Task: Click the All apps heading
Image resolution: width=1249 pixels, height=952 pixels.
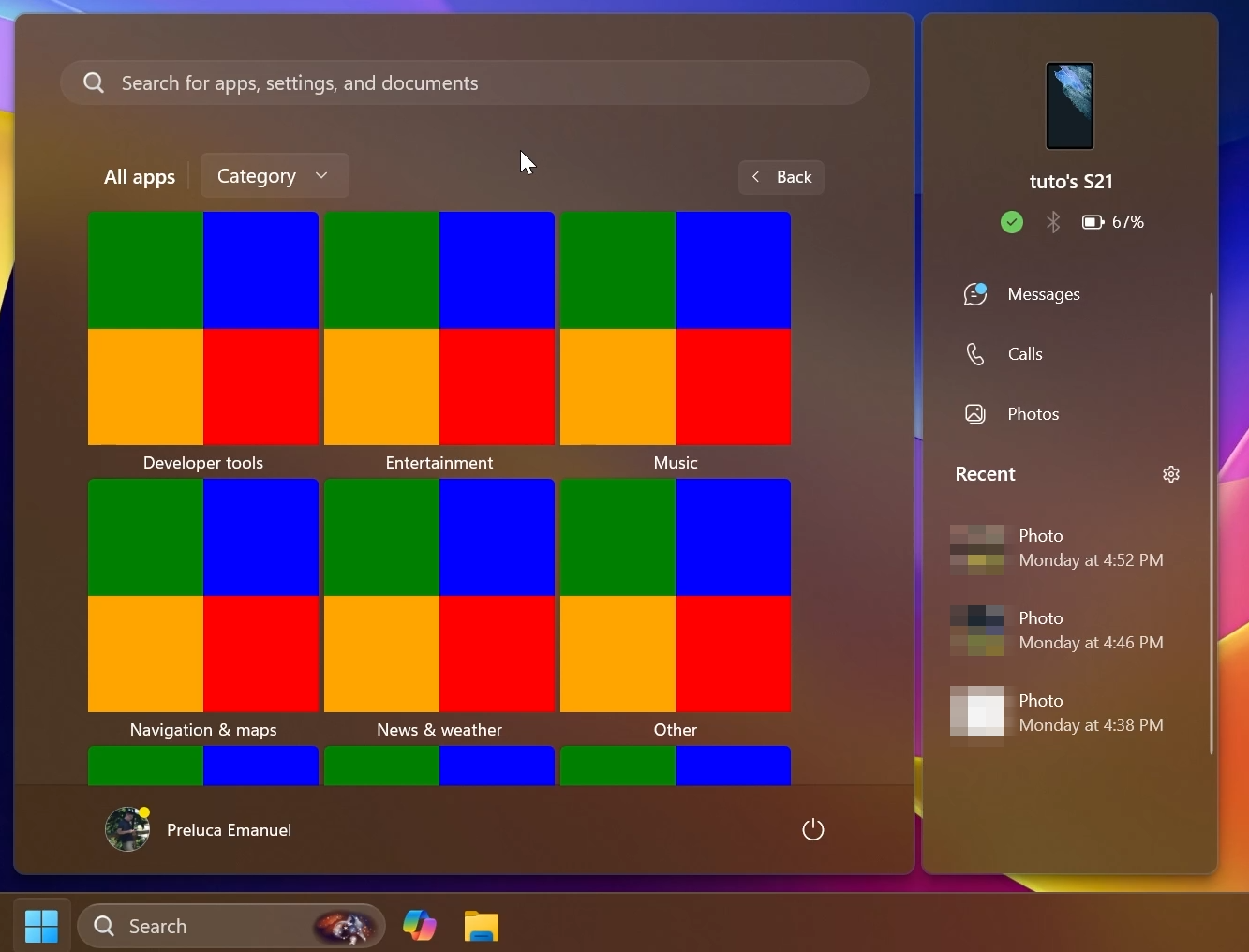Action: 140,177
